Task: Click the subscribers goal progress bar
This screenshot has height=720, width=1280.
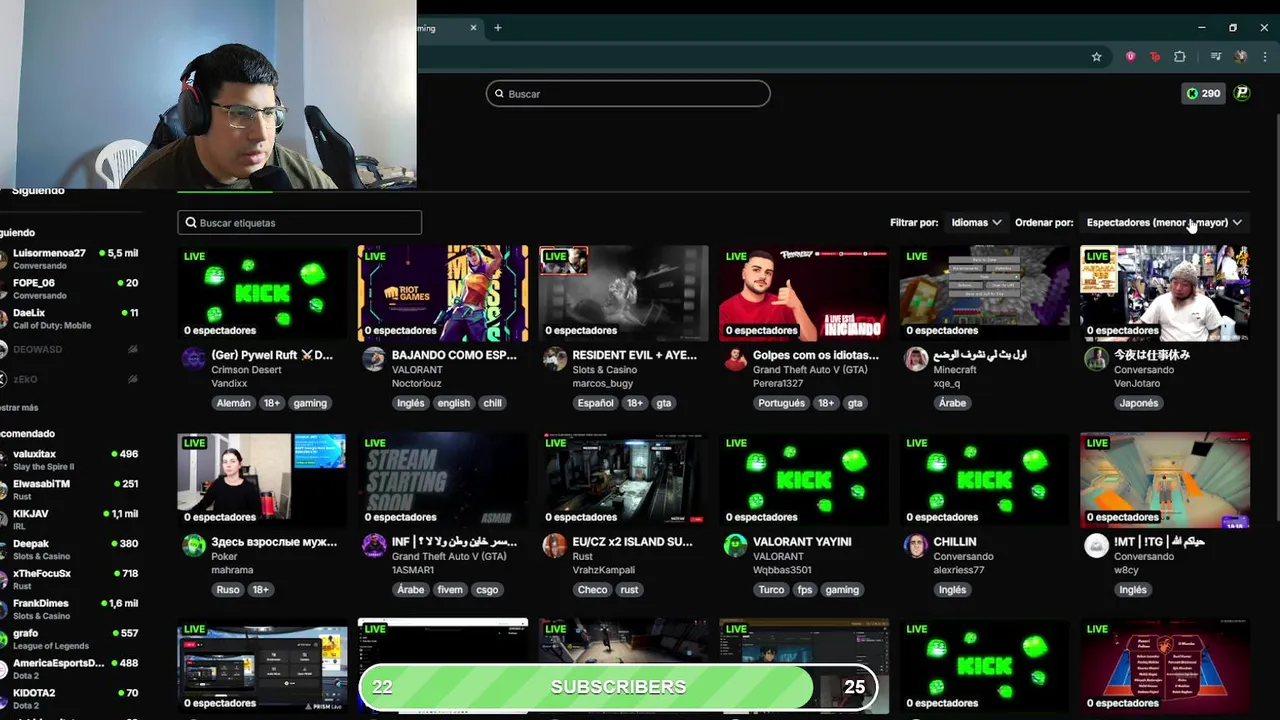Action: (618, 687)
